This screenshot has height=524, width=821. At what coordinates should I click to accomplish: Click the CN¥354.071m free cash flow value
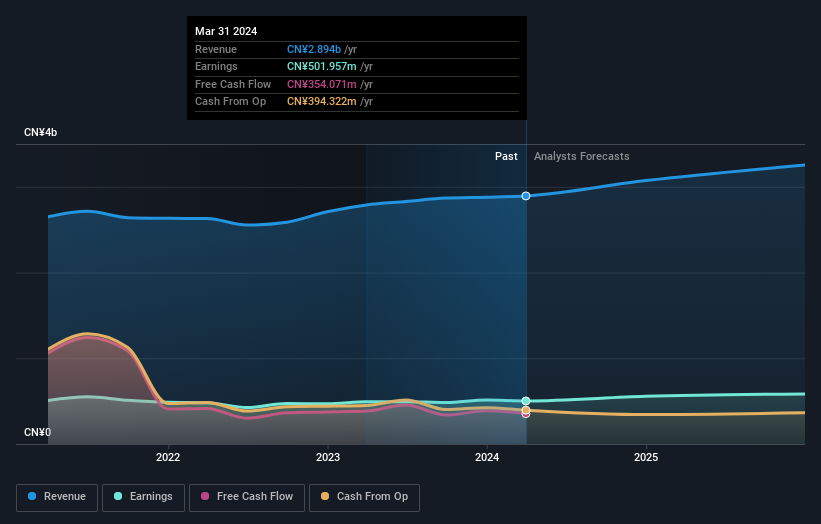322,84
